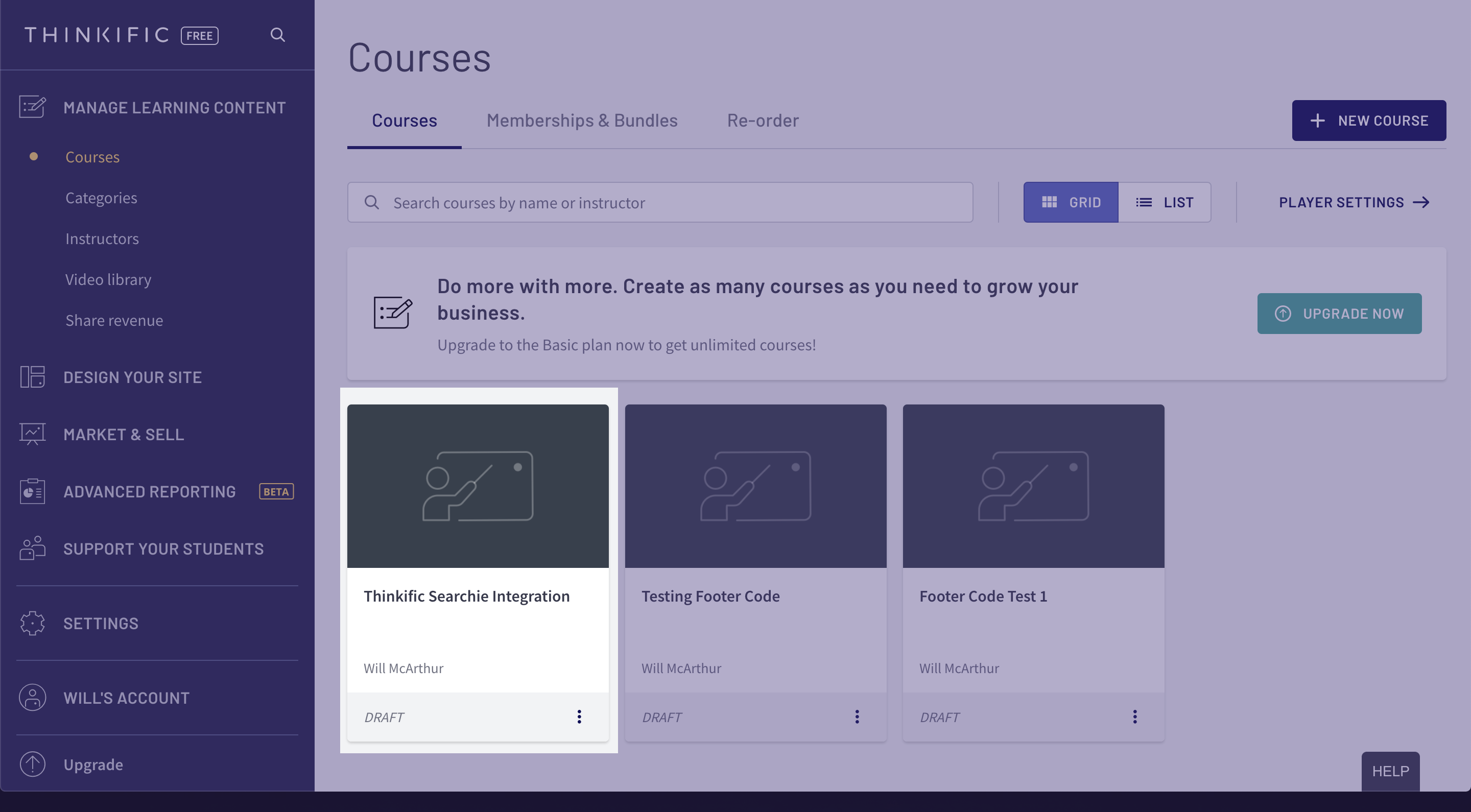Click the plus icon on New Course button
Screen dimensions: 1471x812
click(x=1317, y=121)
